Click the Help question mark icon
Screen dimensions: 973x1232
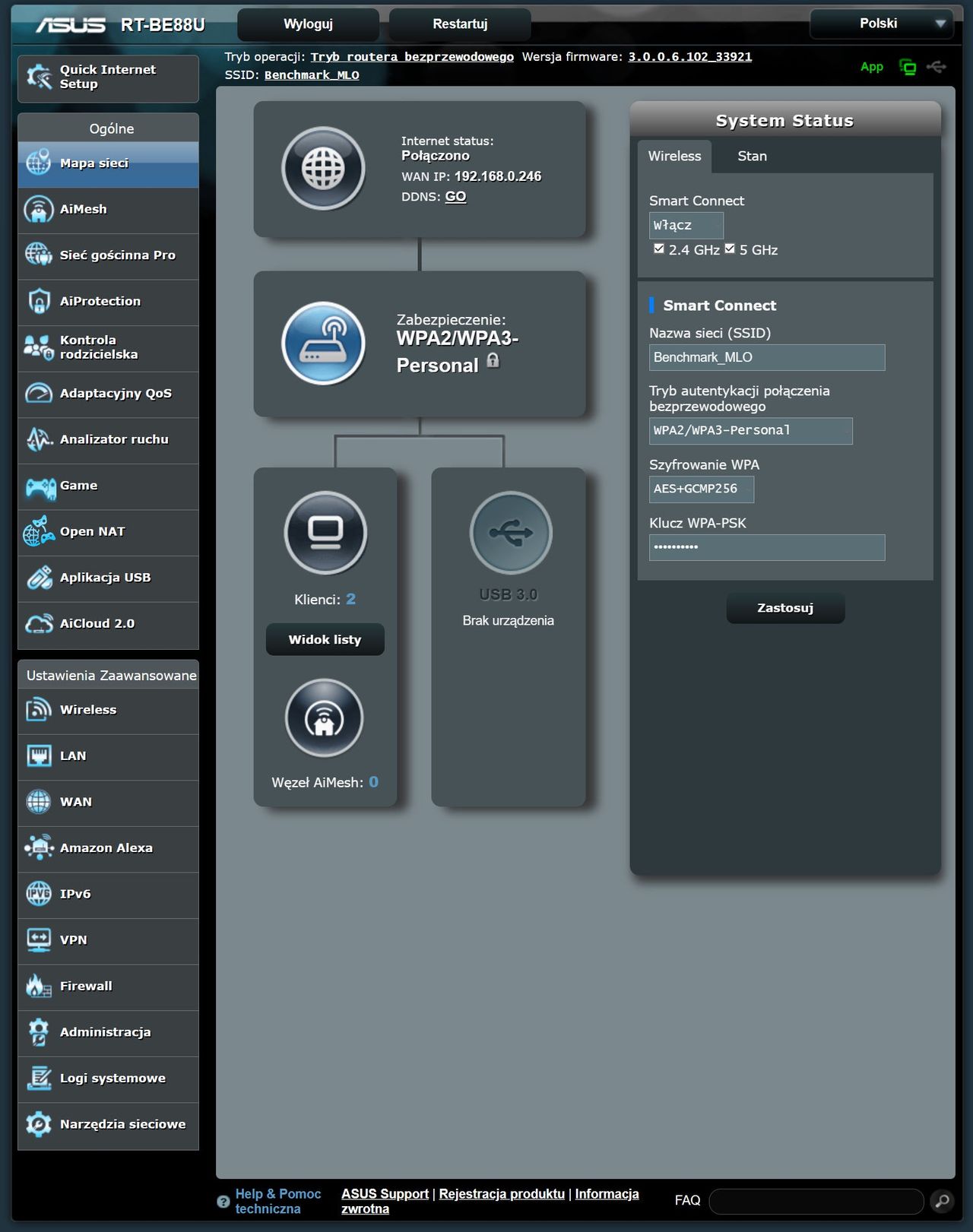coord(223,1202)
